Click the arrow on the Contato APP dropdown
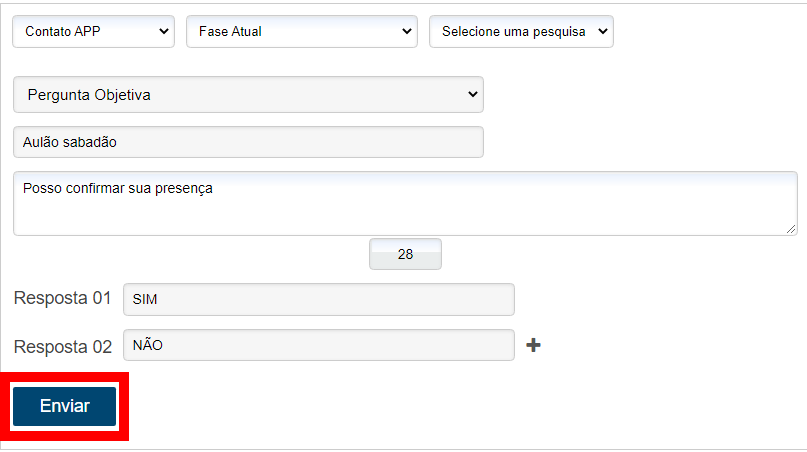 [164, 31]
